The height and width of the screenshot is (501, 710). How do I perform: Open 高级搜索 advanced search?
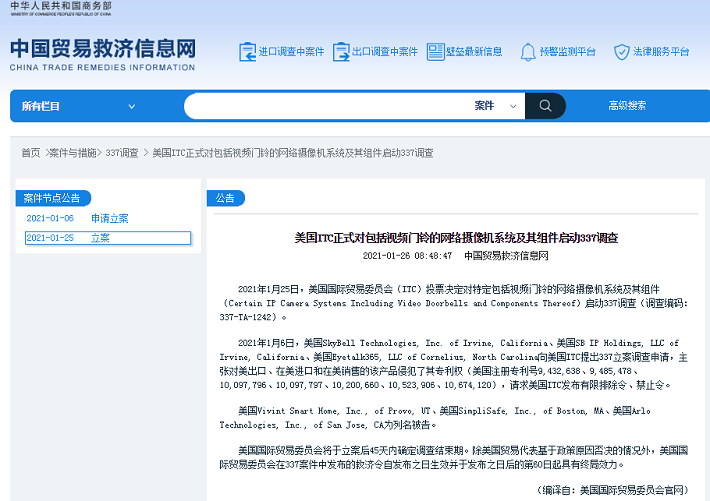[627, 106]
